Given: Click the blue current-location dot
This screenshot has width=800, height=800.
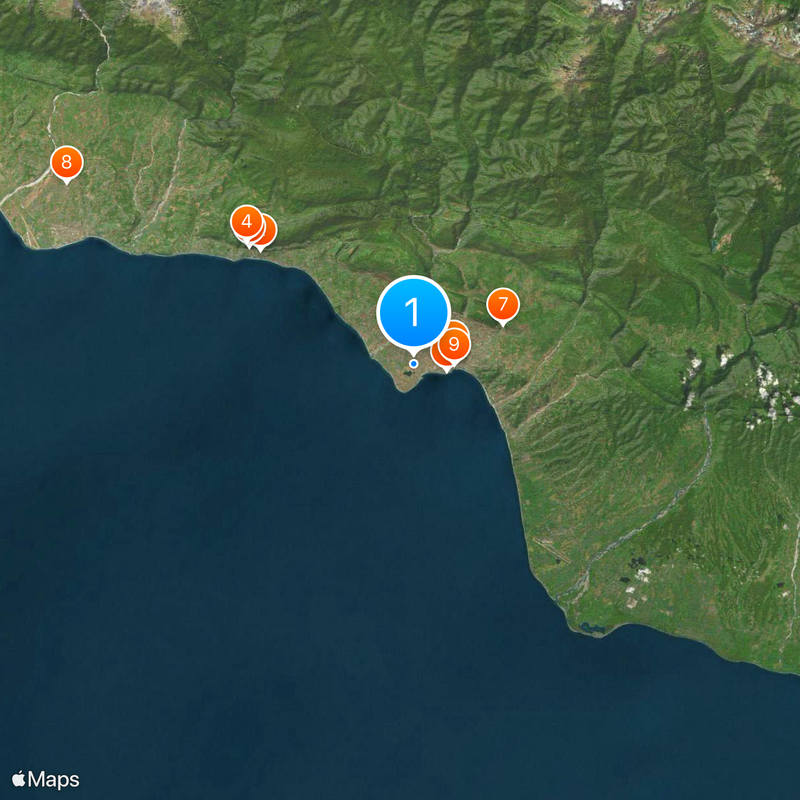Looking at the screenshot, I should 414,364.
